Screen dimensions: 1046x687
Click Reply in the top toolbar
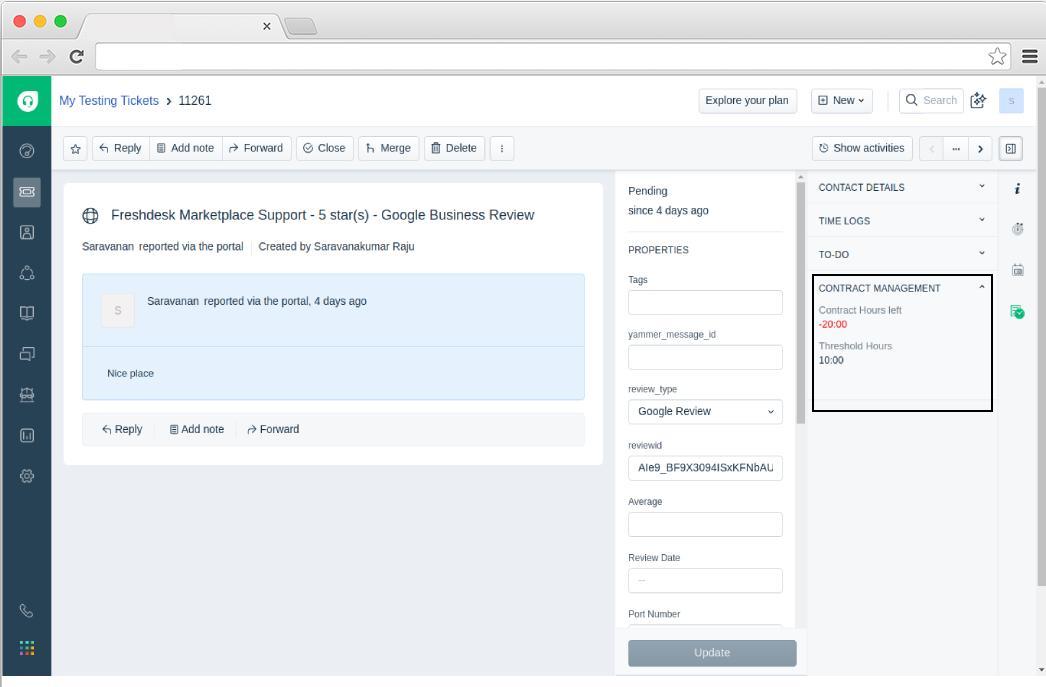[121, 148]
